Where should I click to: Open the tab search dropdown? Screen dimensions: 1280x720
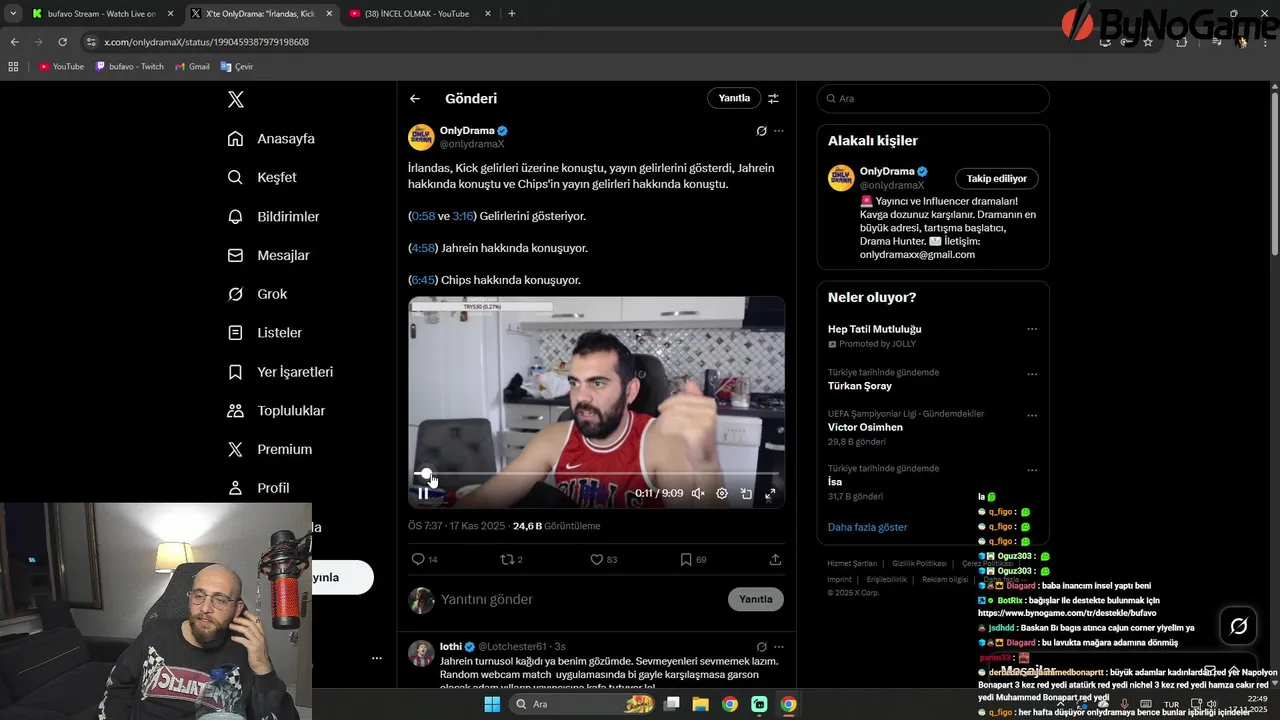click(x=12, y=14)
